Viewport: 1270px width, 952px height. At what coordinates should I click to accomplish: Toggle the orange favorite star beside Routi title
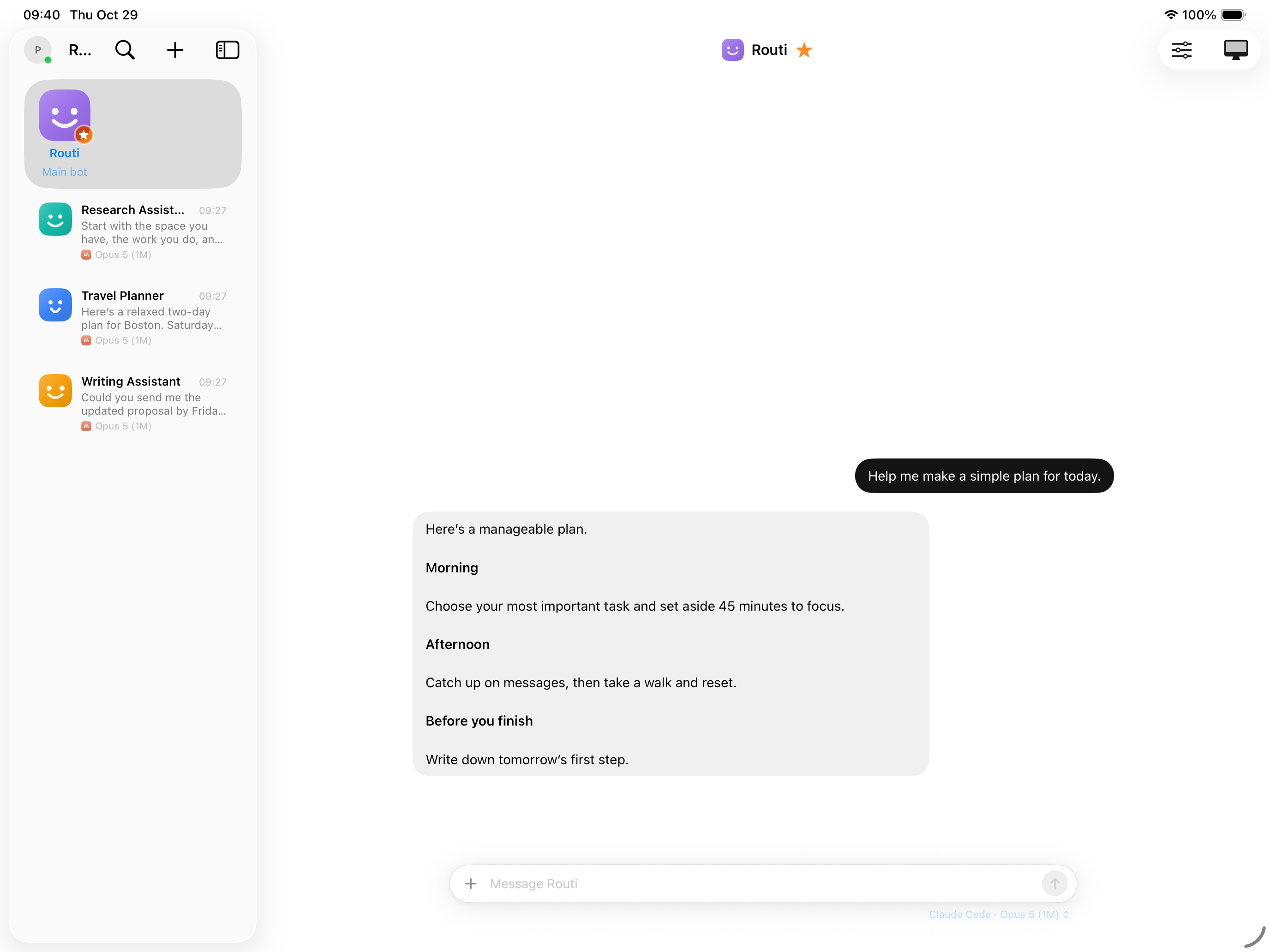tap(804, 50)
